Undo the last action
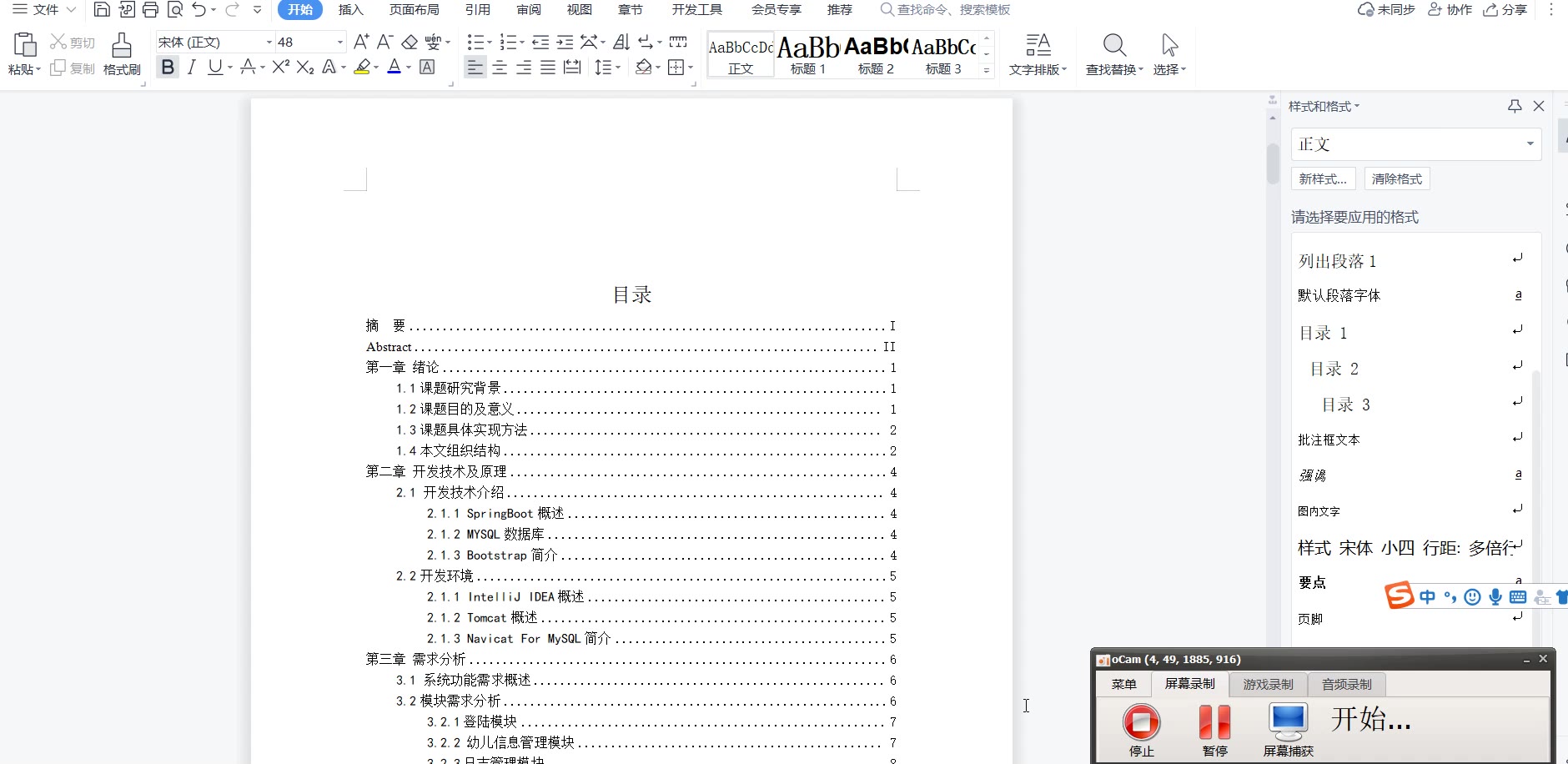 coord(199,10)
